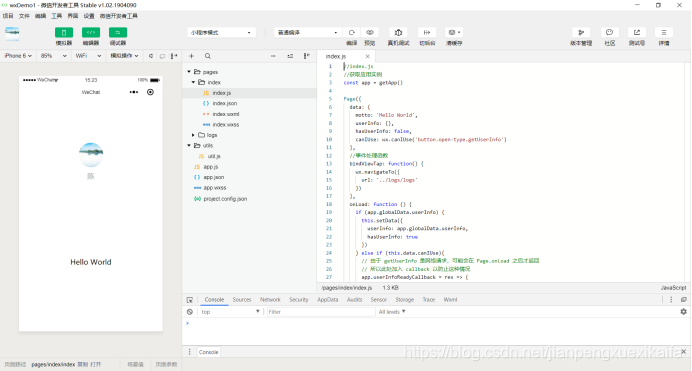Switch to the Network debugger tab

click(x=270, y=300)
